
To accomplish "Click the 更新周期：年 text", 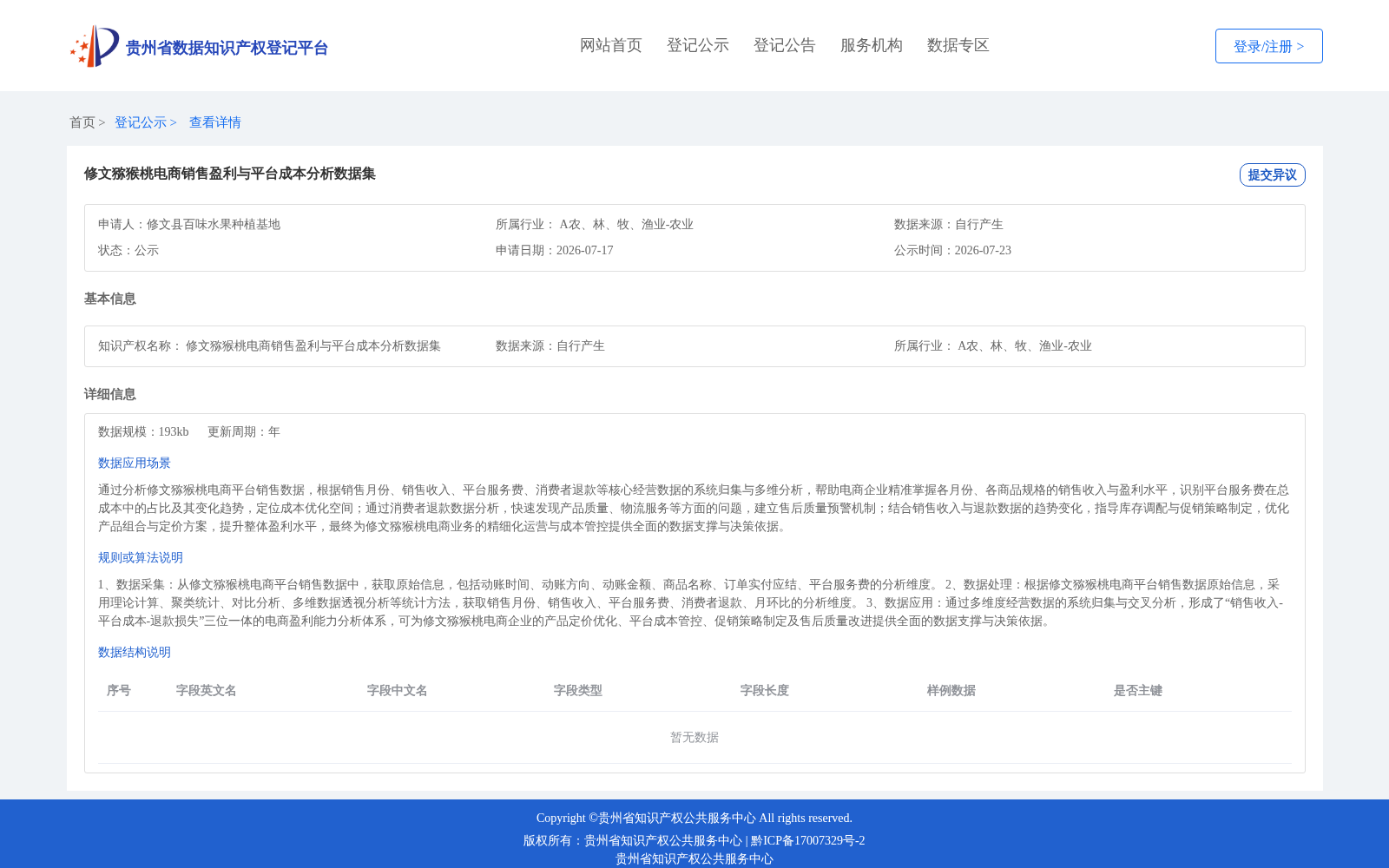I will (x=244, y=431).
